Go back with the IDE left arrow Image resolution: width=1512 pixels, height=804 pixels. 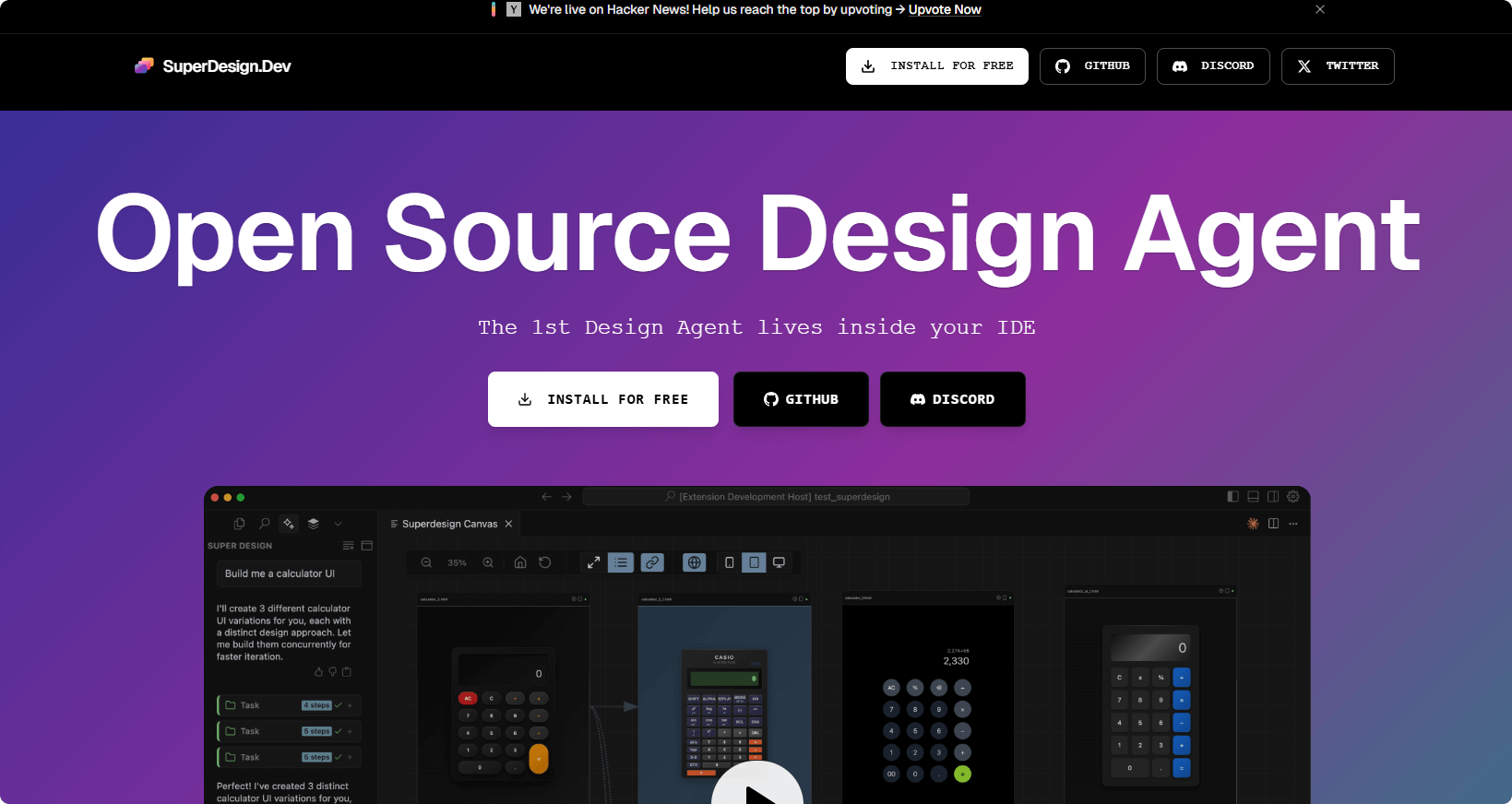click(x=546, y=496)
